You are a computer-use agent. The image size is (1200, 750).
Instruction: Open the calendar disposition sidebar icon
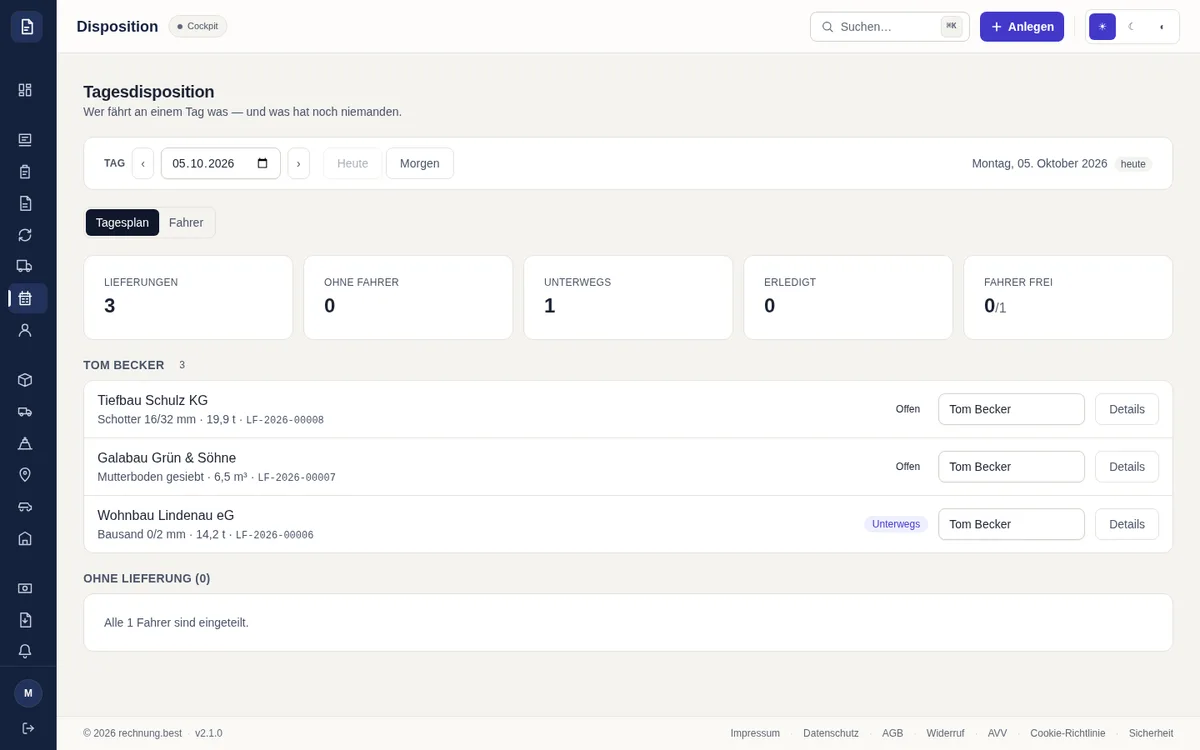(25, 298)
